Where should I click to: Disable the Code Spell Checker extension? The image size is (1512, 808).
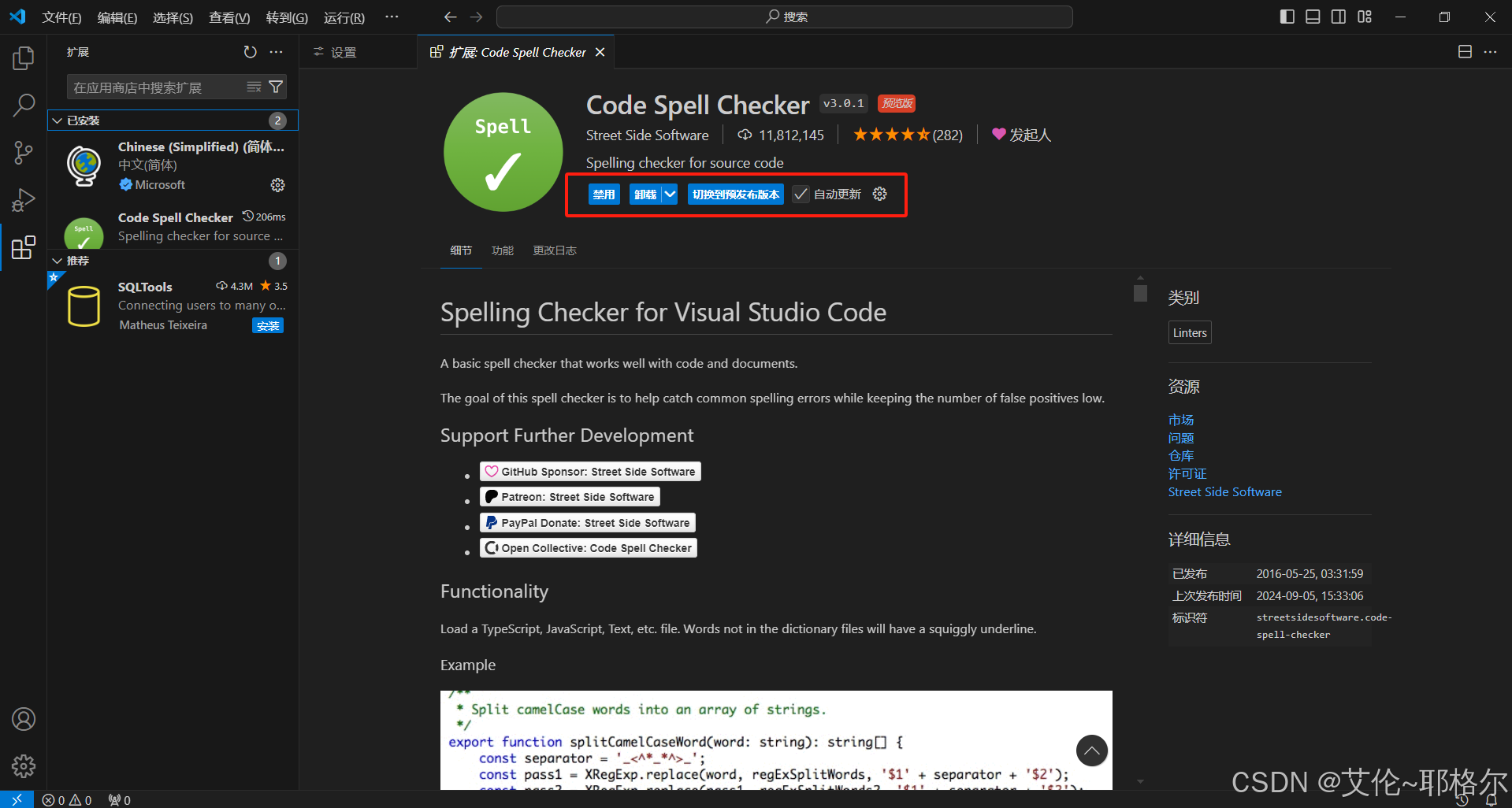(x=604, y=195)
